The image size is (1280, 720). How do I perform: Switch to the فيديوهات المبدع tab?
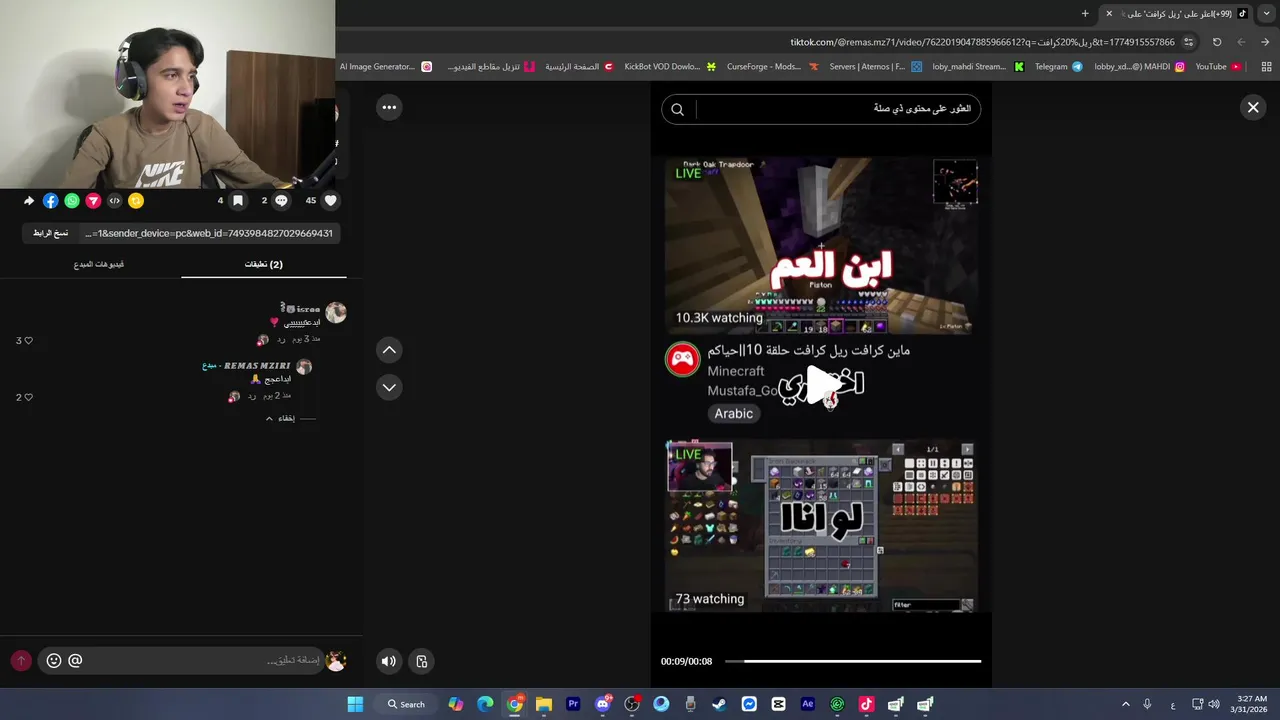(99, 265)
